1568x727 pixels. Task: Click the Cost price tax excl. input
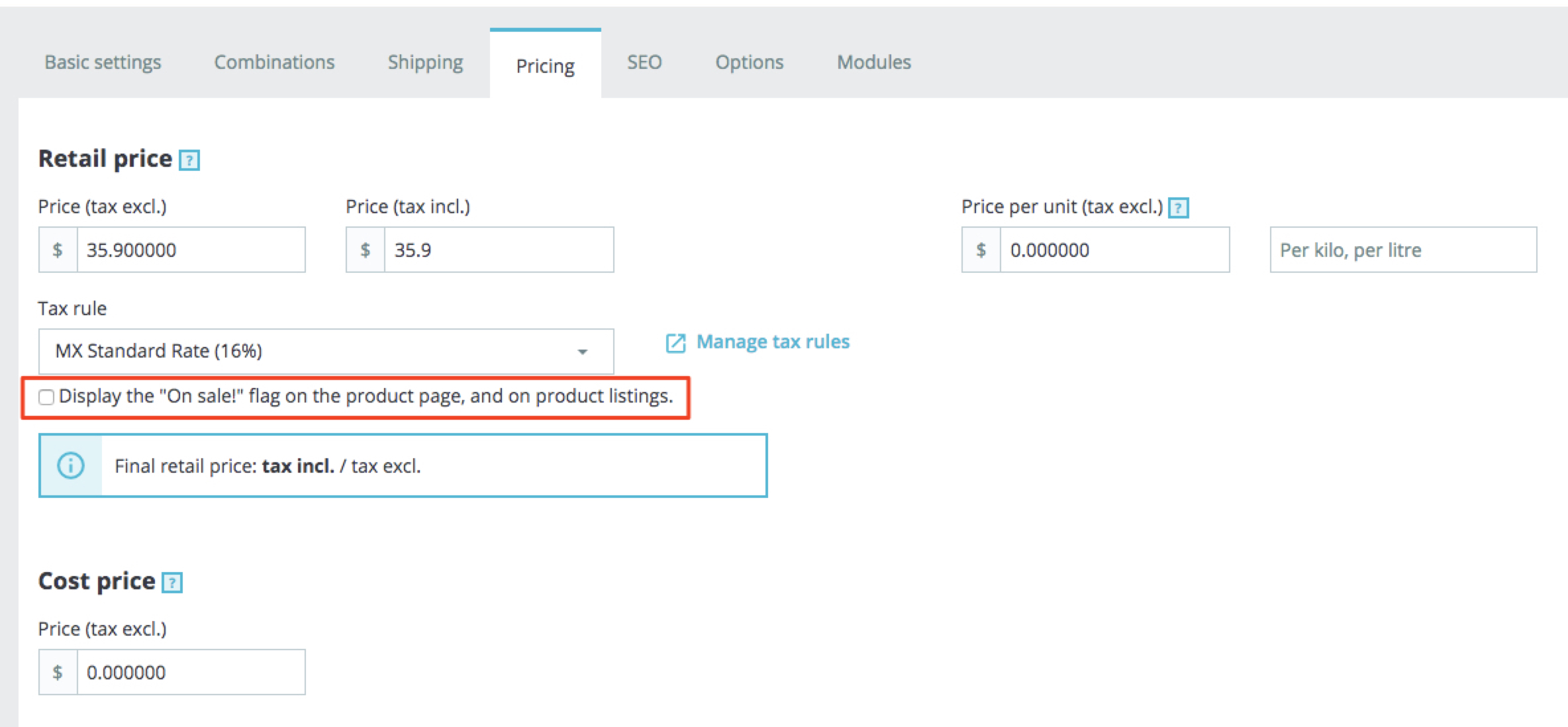(190, 672)
